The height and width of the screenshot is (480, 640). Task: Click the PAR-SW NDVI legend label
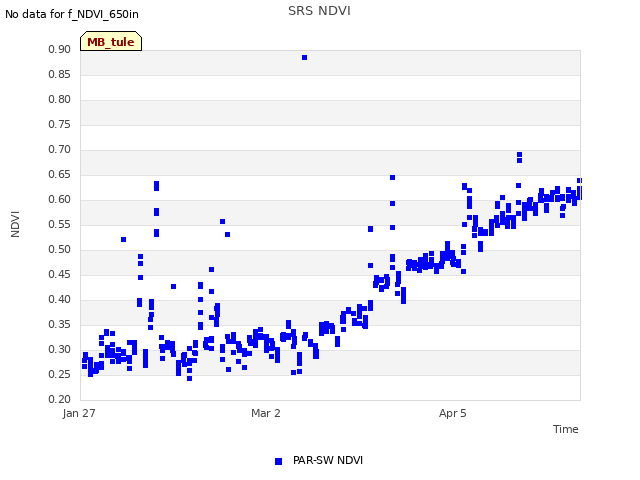[328, 460]
